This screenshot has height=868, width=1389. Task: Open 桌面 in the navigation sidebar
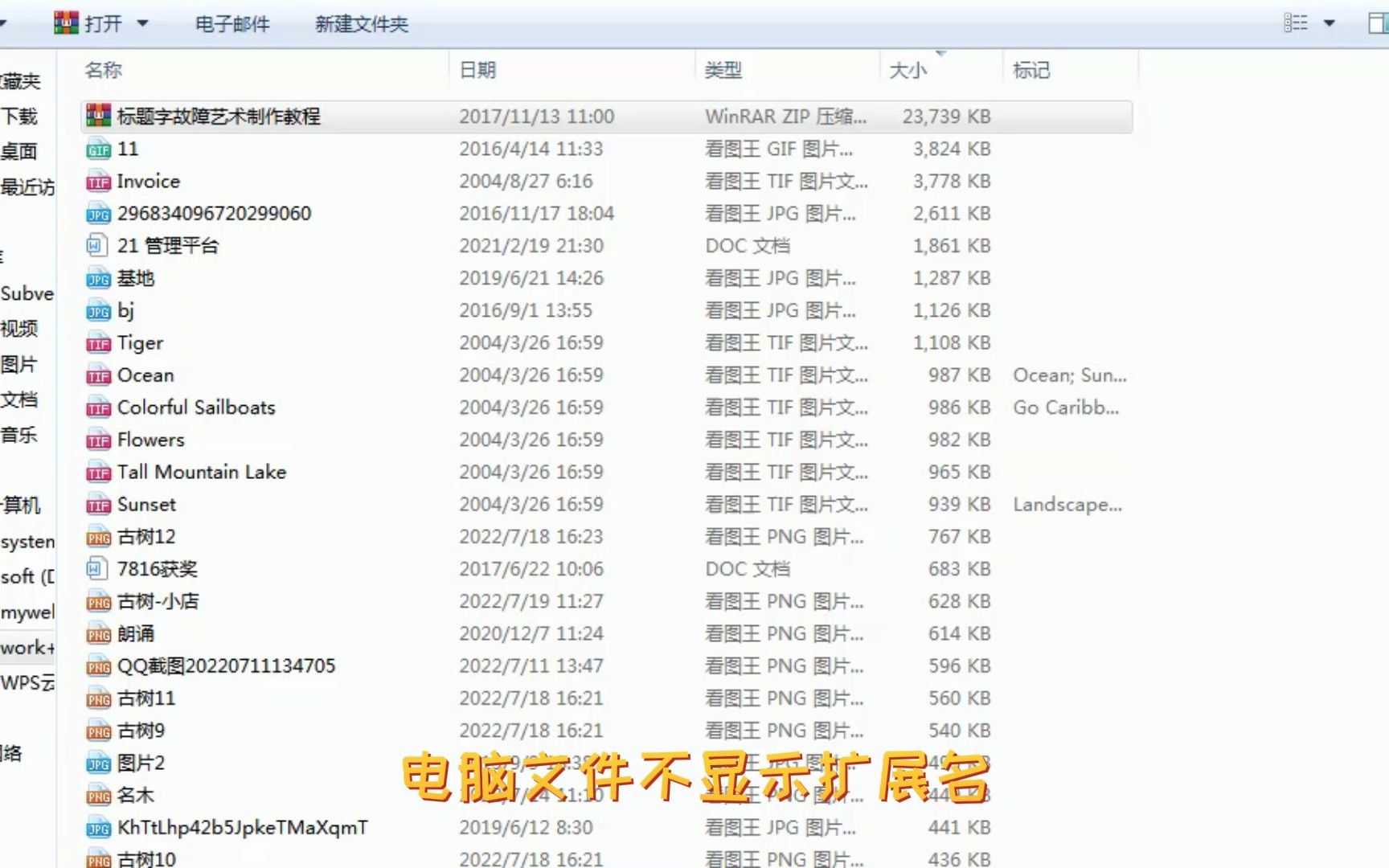point(19,152)
